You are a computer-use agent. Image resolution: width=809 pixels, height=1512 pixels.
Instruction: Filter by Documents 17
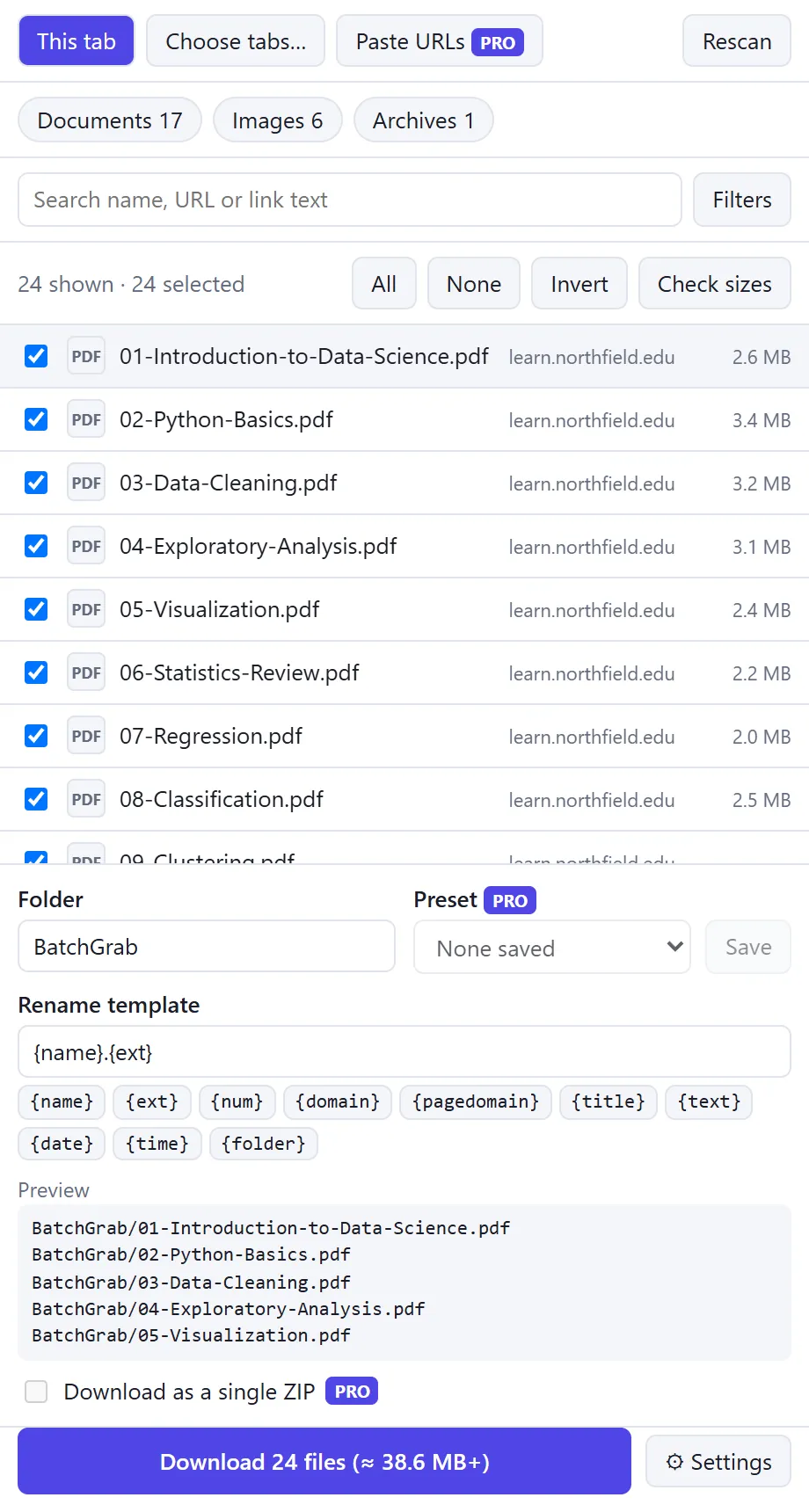(x=110, y=120)
